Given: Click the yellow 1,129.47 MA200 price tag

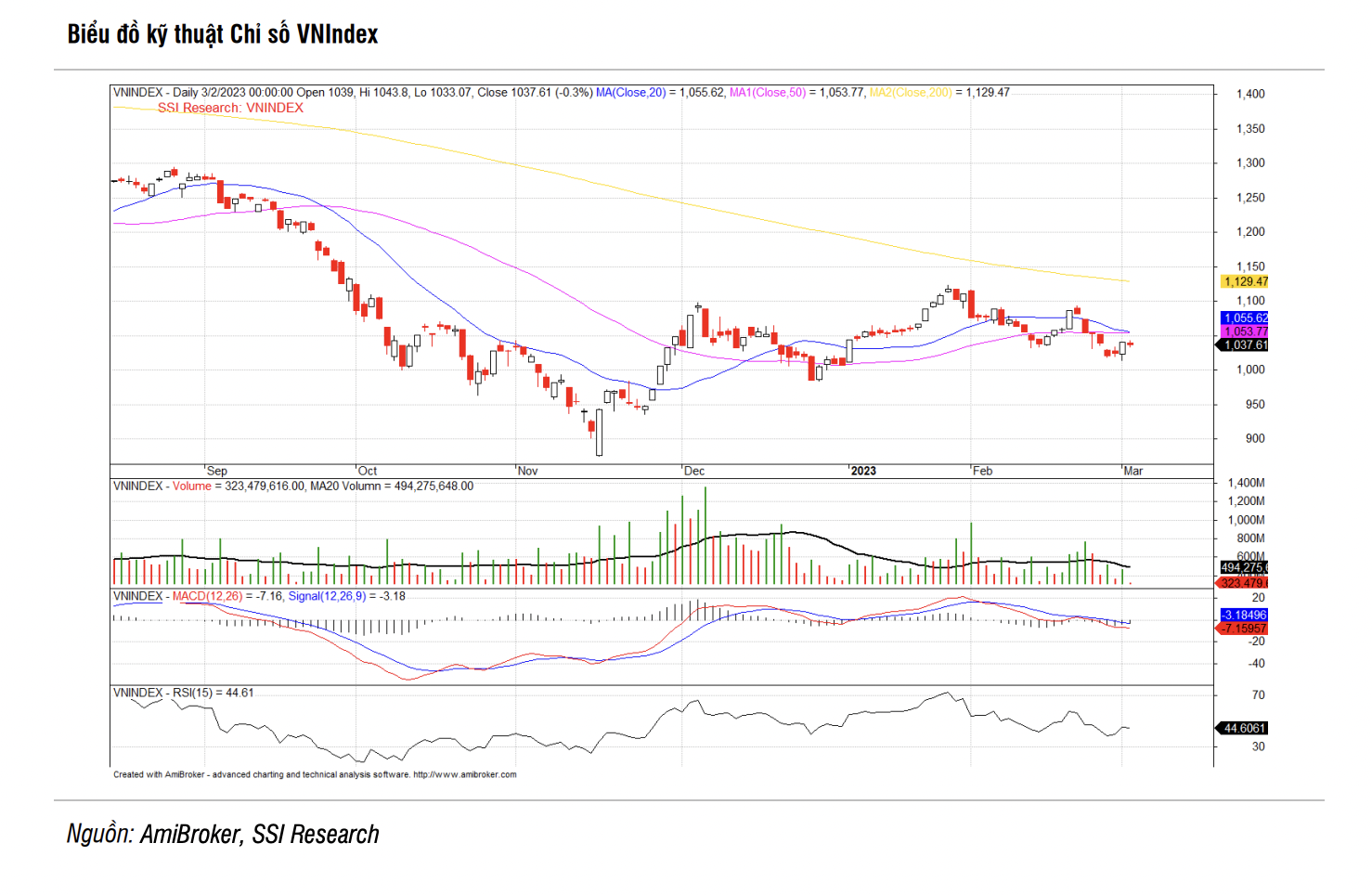Looking at the screenshot, I should (1245, 281).
